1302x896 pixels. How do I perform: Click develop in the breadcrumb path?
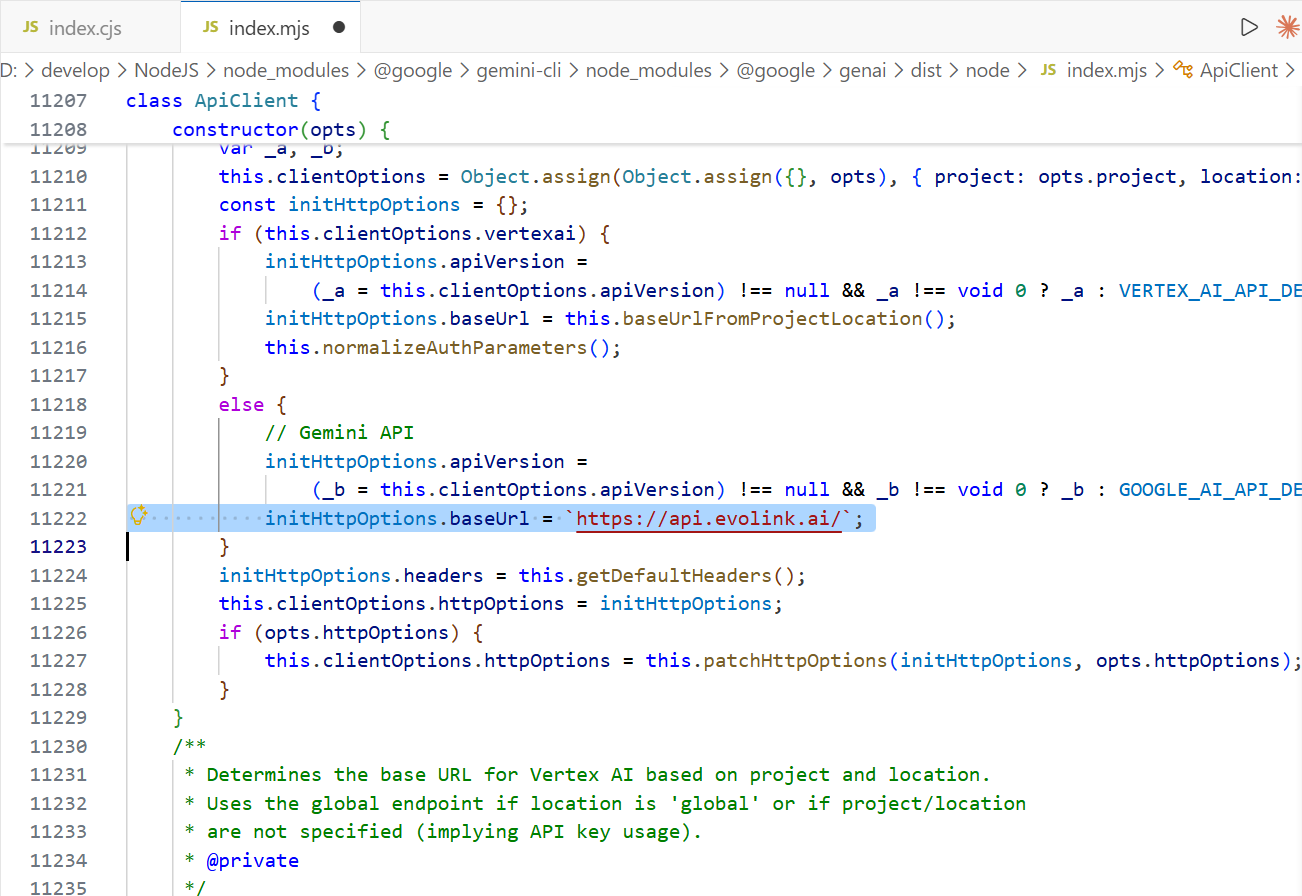[76, 70]
